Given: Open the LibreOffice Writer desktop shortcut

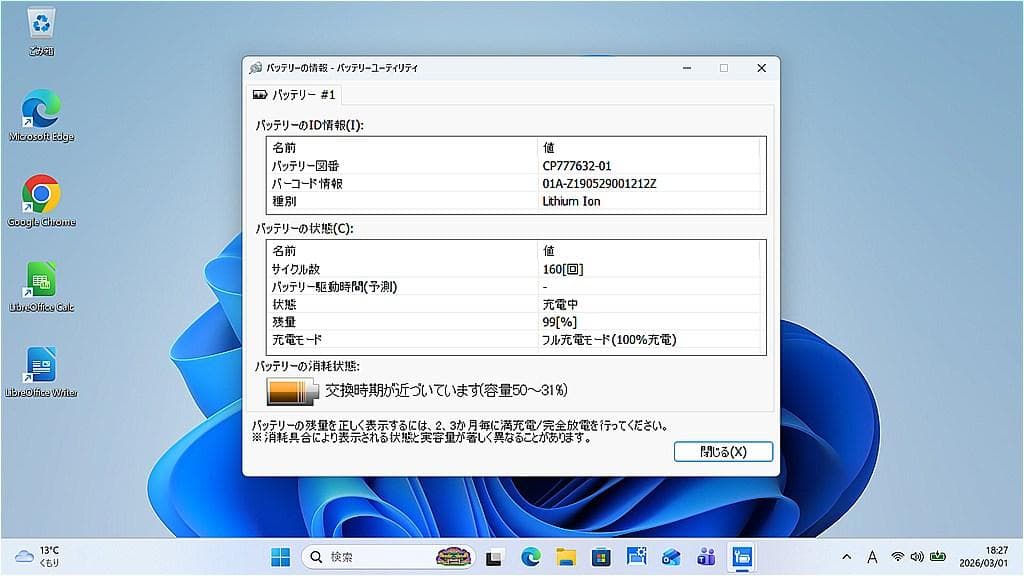Looking at the screenshot, I should coord(41,372).
